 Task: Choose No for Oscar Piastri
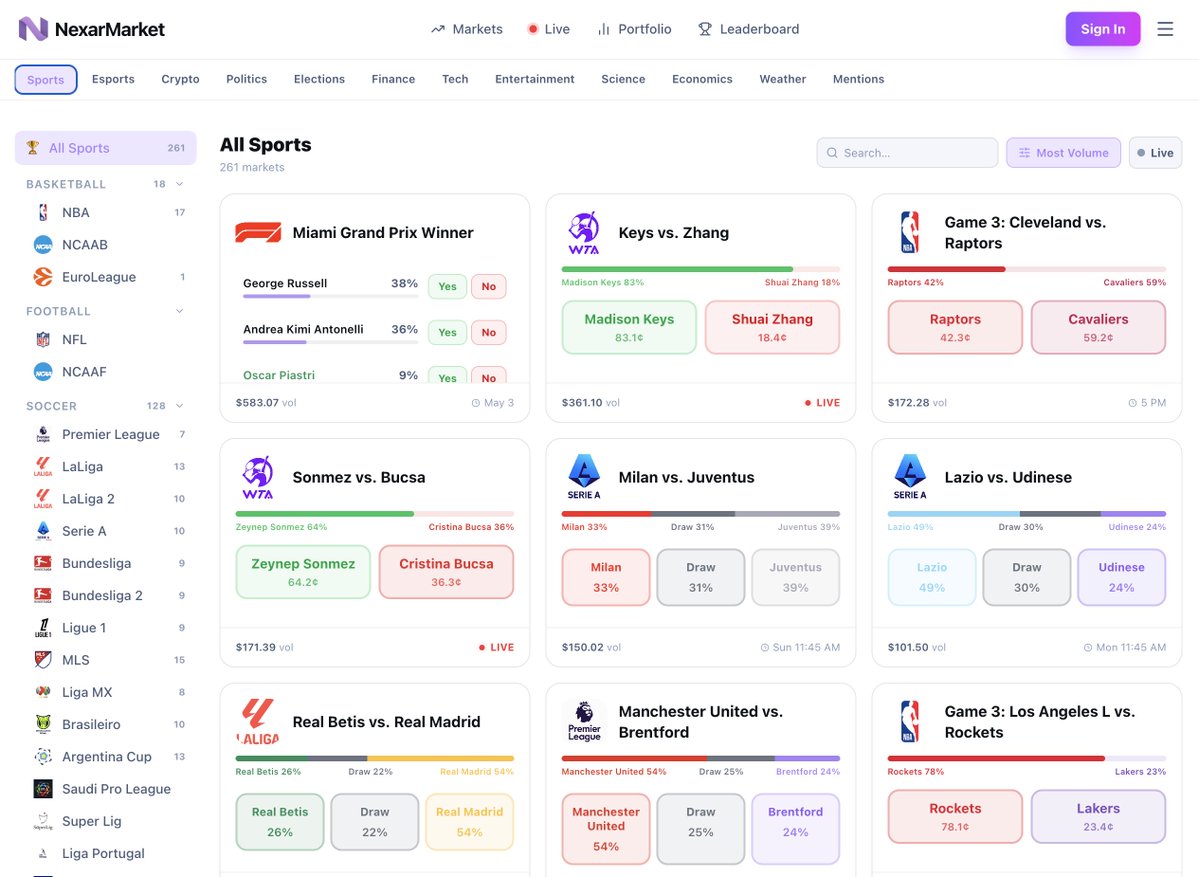point(489,376)
